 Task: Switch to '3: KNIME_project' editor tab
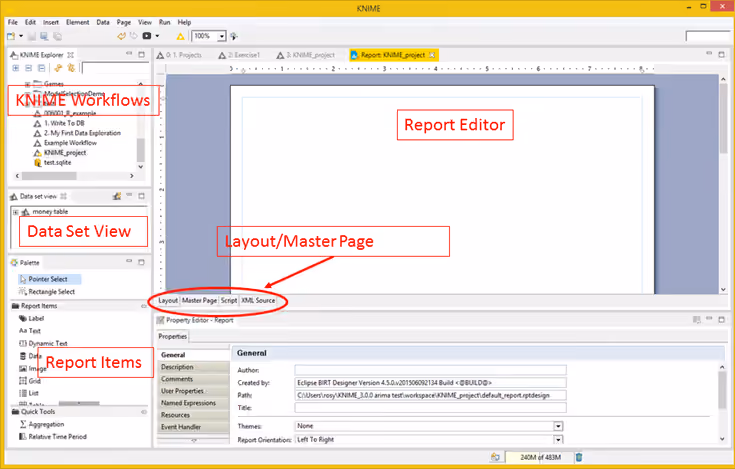tap(311, 55)
